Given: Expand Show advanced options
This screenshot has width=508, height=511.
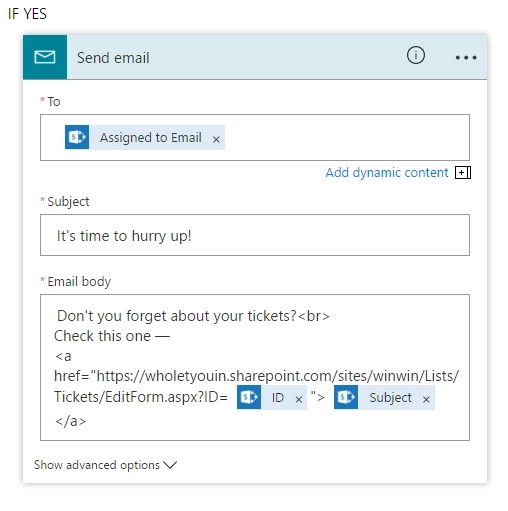Looking at the screenshot, I should point(105,465).
